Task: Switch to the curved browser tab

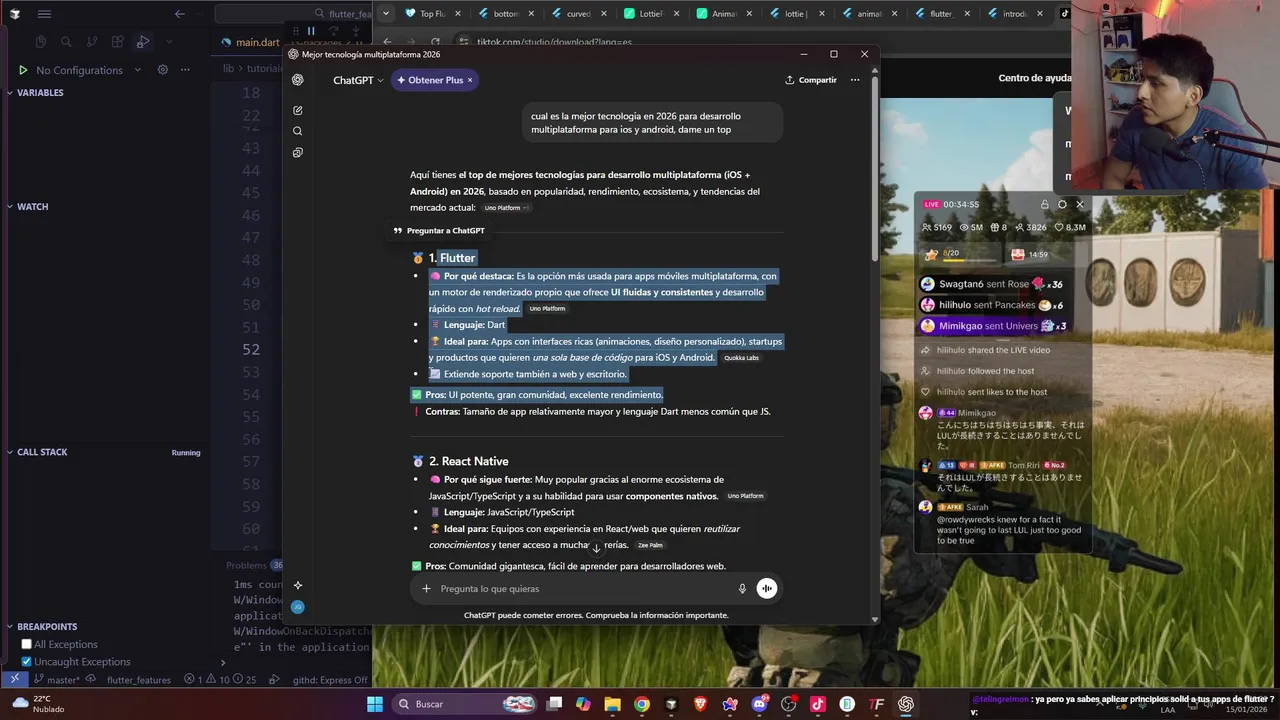Action: pos(579,14)
